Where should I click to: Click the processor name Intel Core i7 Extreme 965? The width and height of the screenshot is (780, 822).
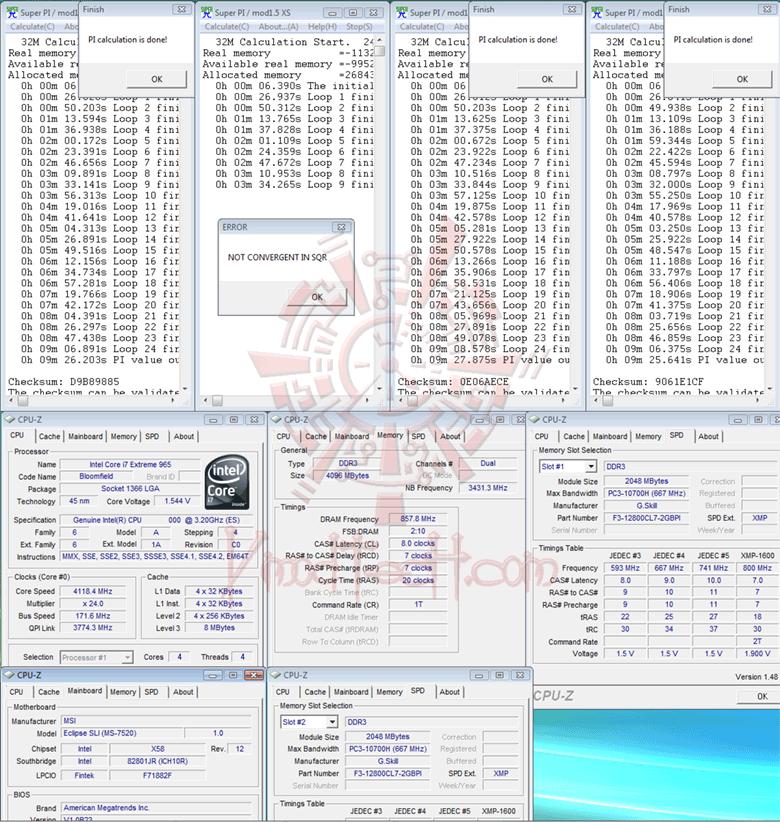click(x=130, y=464)
